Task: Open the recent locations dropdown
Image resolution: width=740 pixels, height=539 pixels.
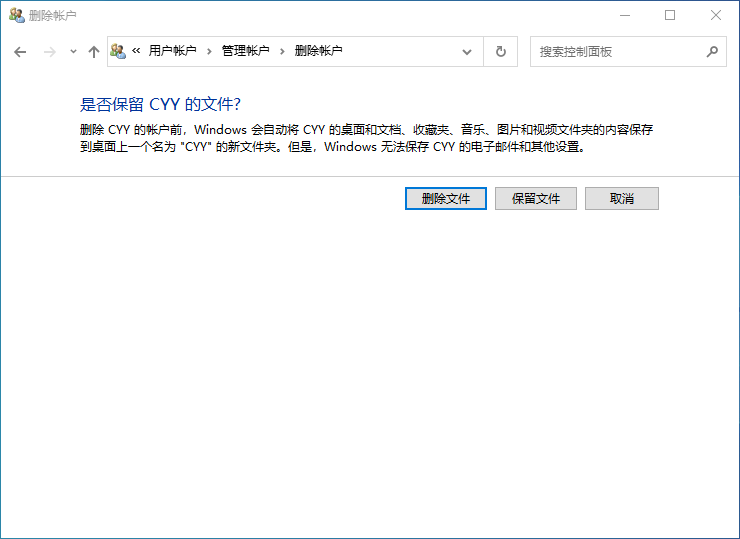Action: point(73,52)
